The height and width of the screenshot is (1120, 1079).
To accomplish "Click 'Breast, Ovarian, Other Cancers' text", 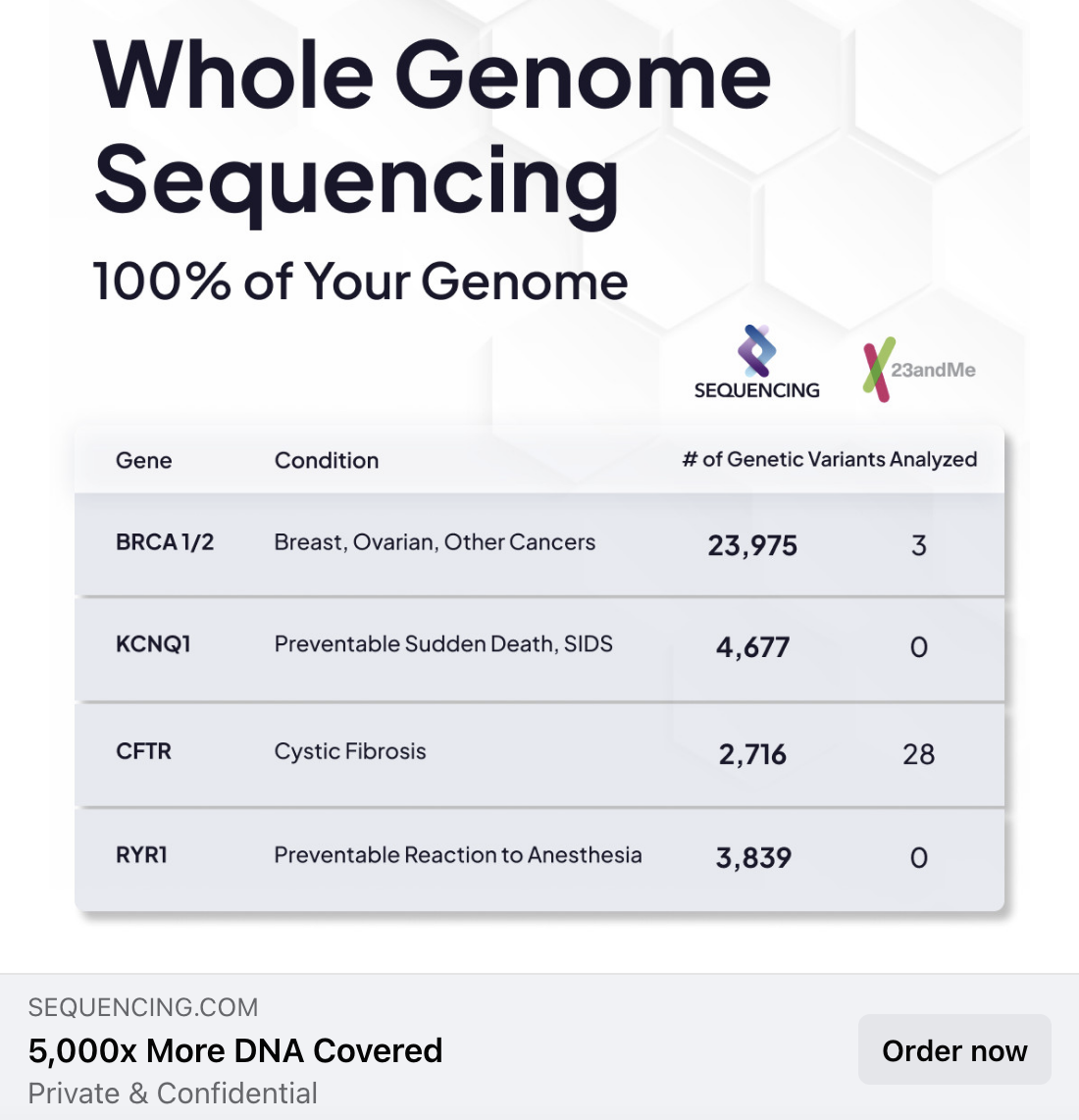I will (x=435, y=542).
